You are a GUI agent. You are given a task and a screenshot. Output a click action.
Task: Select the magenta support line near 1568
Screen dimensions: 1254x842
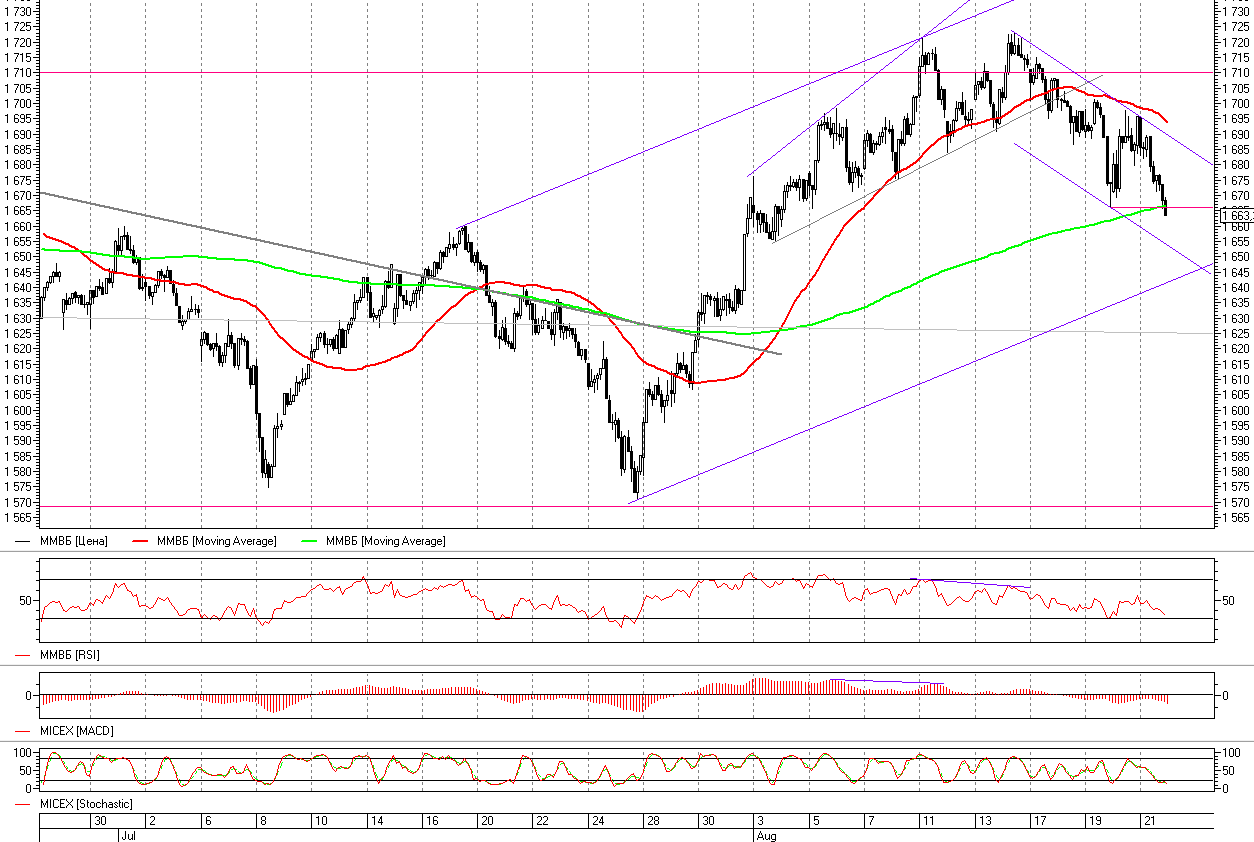[x=400, y=507]
